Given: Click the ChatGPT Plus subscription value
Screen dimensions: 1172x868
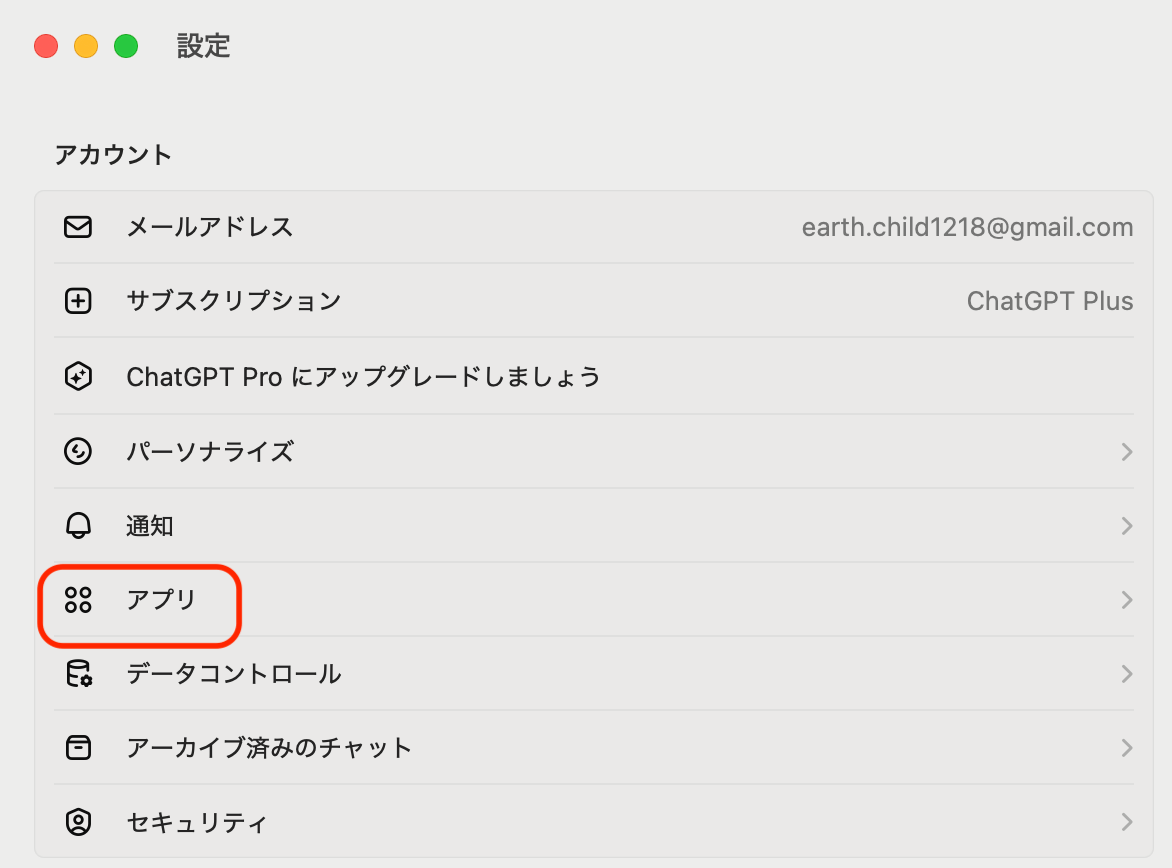Looking at the screenshot, I should [x=1050, y=301].
